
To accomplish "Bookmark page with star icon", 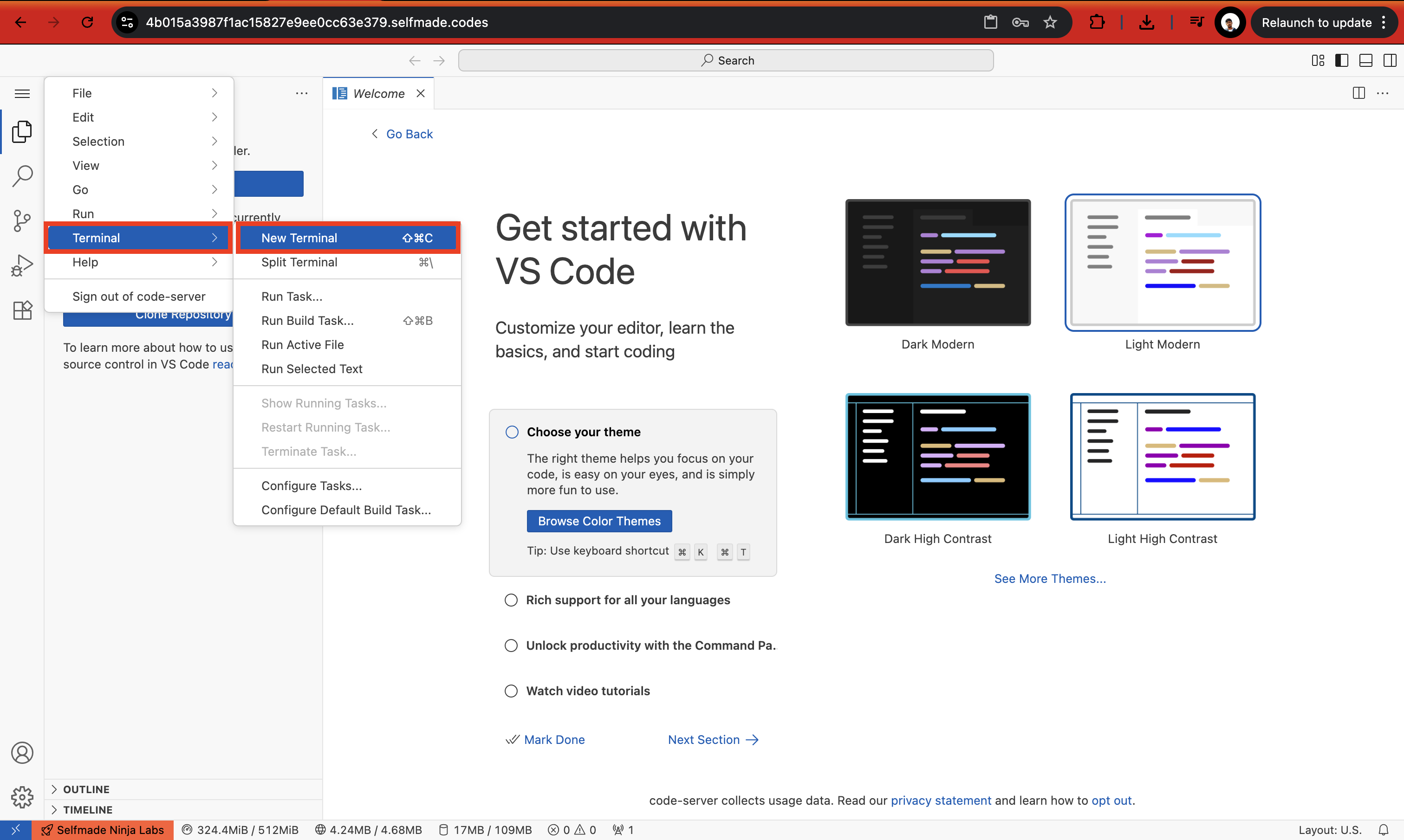I will coord(1050,22).
